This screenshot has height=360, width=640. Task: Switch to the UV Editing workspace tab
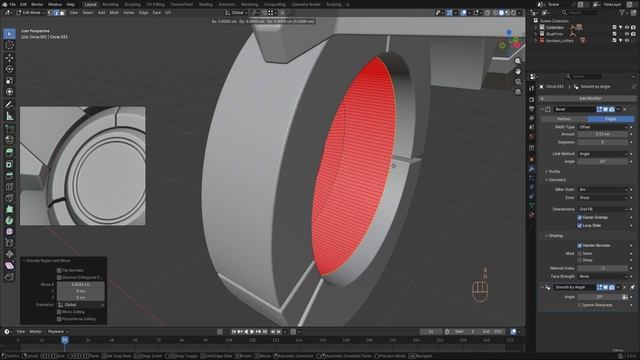pyautogui.click(x=156, y=4)
